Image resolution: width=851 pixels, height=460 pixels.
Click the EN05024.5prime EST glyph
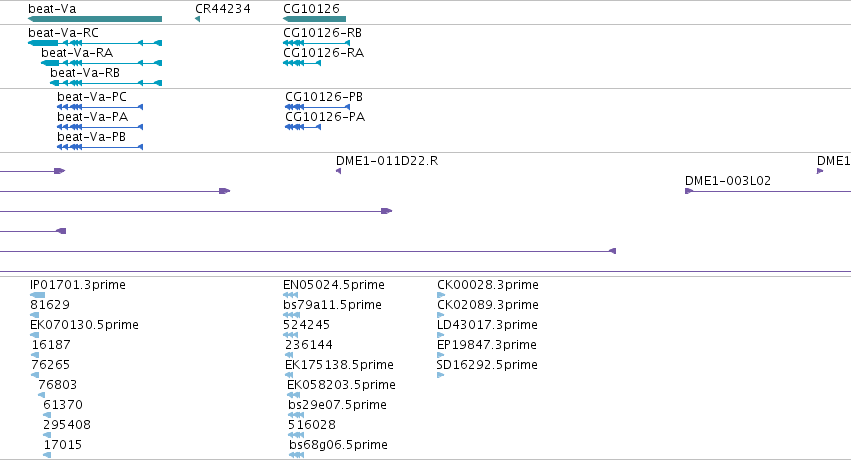291,295
